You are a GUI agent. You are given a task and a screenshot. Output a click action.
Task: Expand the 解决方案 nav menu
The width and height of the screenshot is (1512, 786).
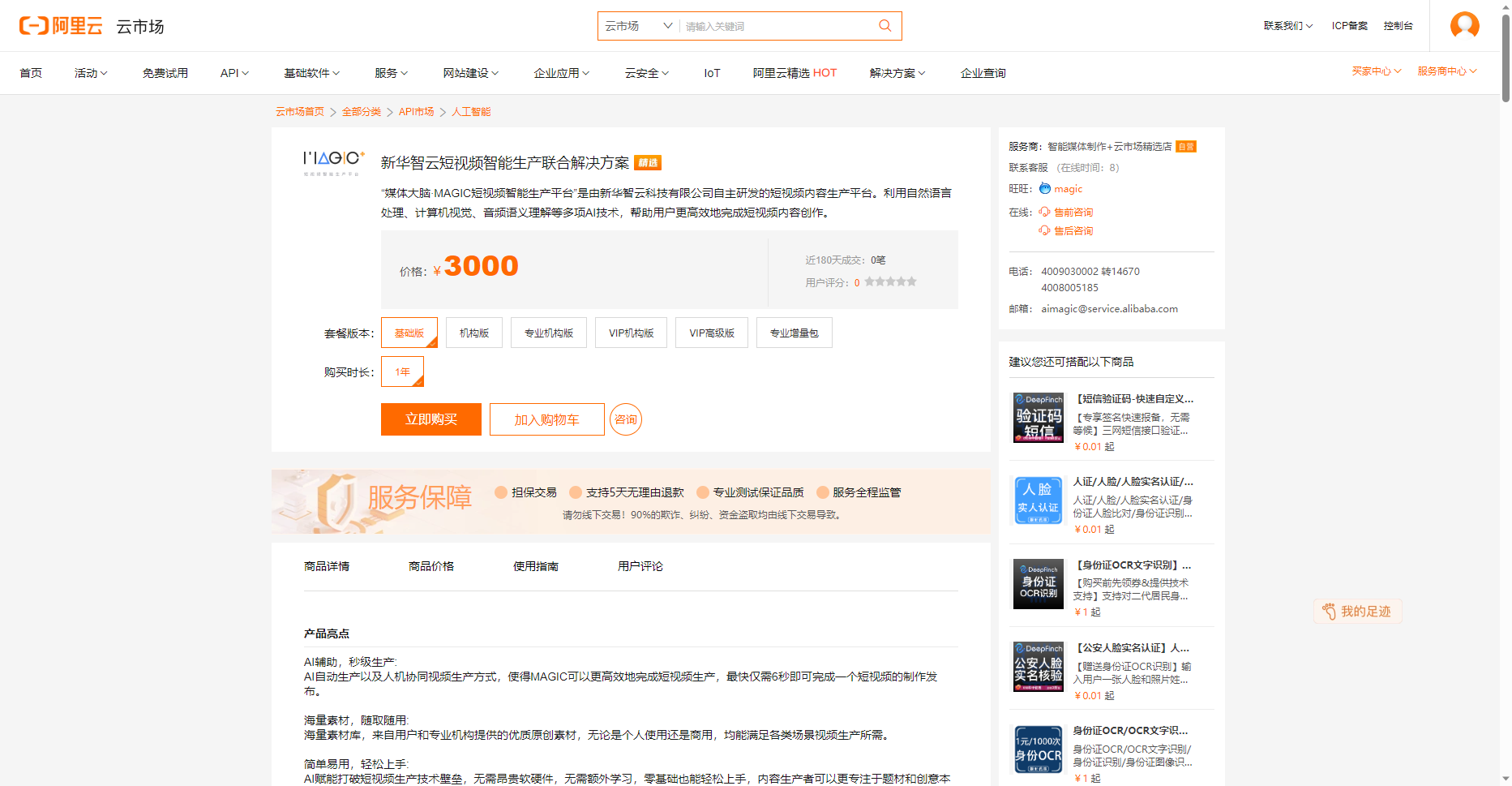(x=897, y=73)
